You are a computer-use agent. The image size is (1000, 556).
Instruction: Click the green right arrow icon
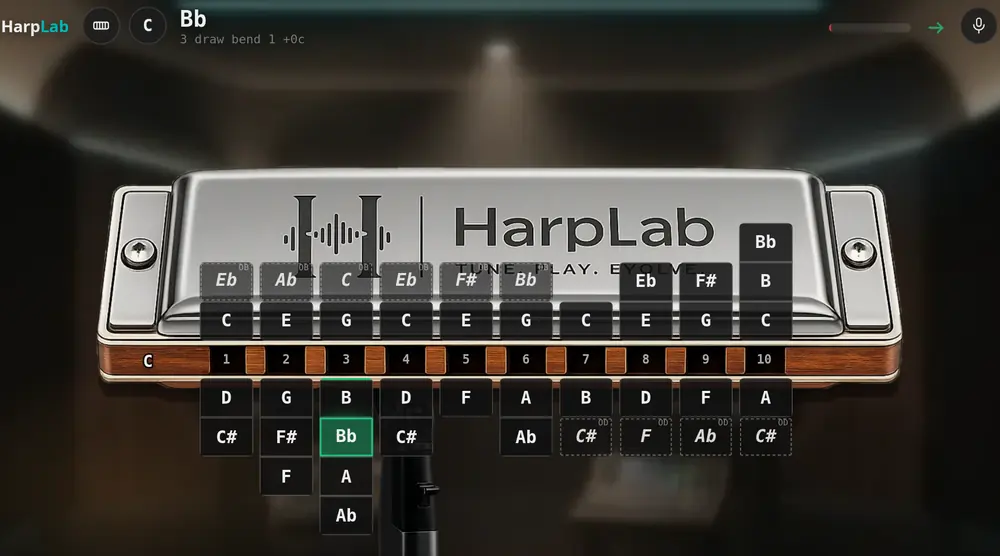936,27
